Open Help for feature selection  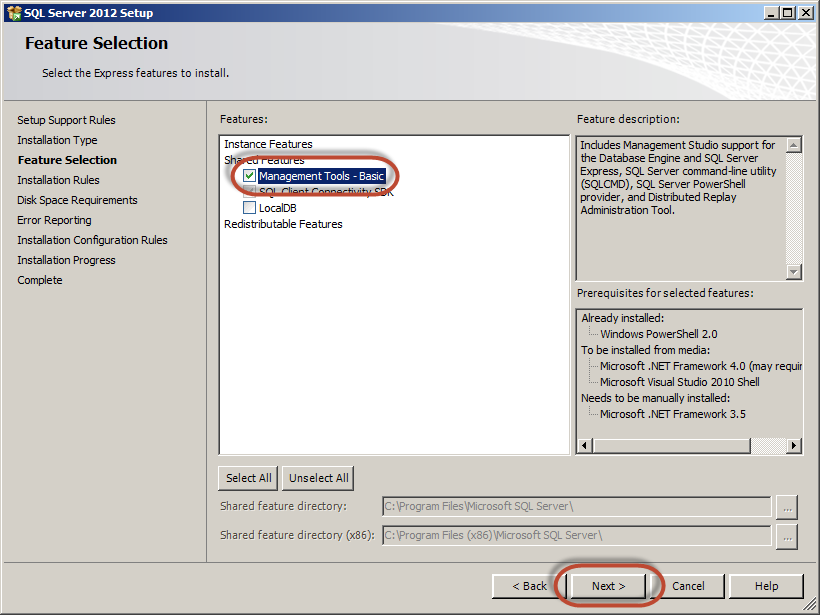click(x=766, y=586)
